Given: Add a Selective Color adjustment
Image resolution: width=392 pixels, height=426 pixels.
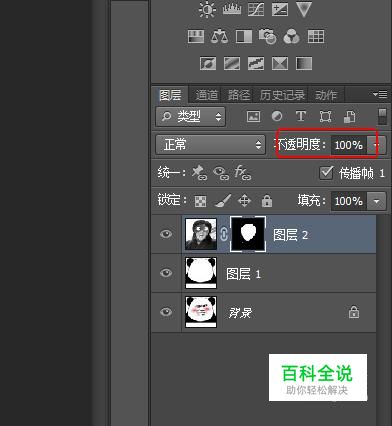Looking at the screenshot, I should tap(280, 63).
